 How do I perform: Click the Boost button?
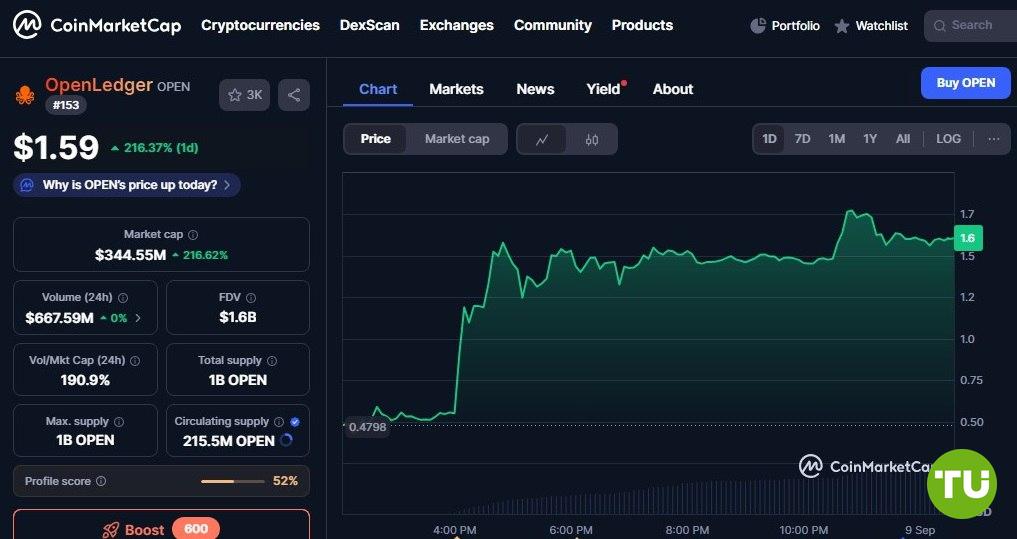coord(162,525)
